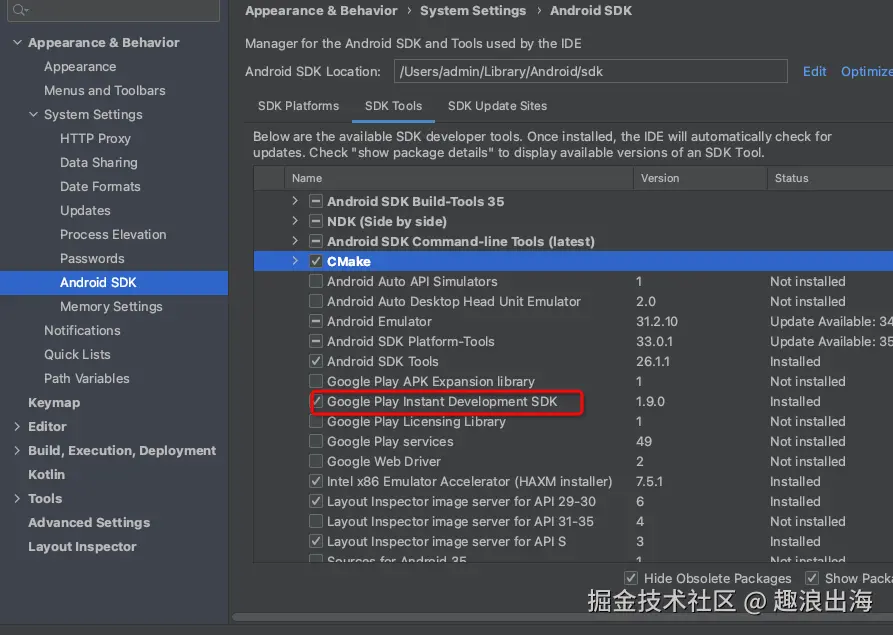The height and width of the screenshot is (635, 893).
Task: Expand the CMake row
Action: click(x=295, y=261)
